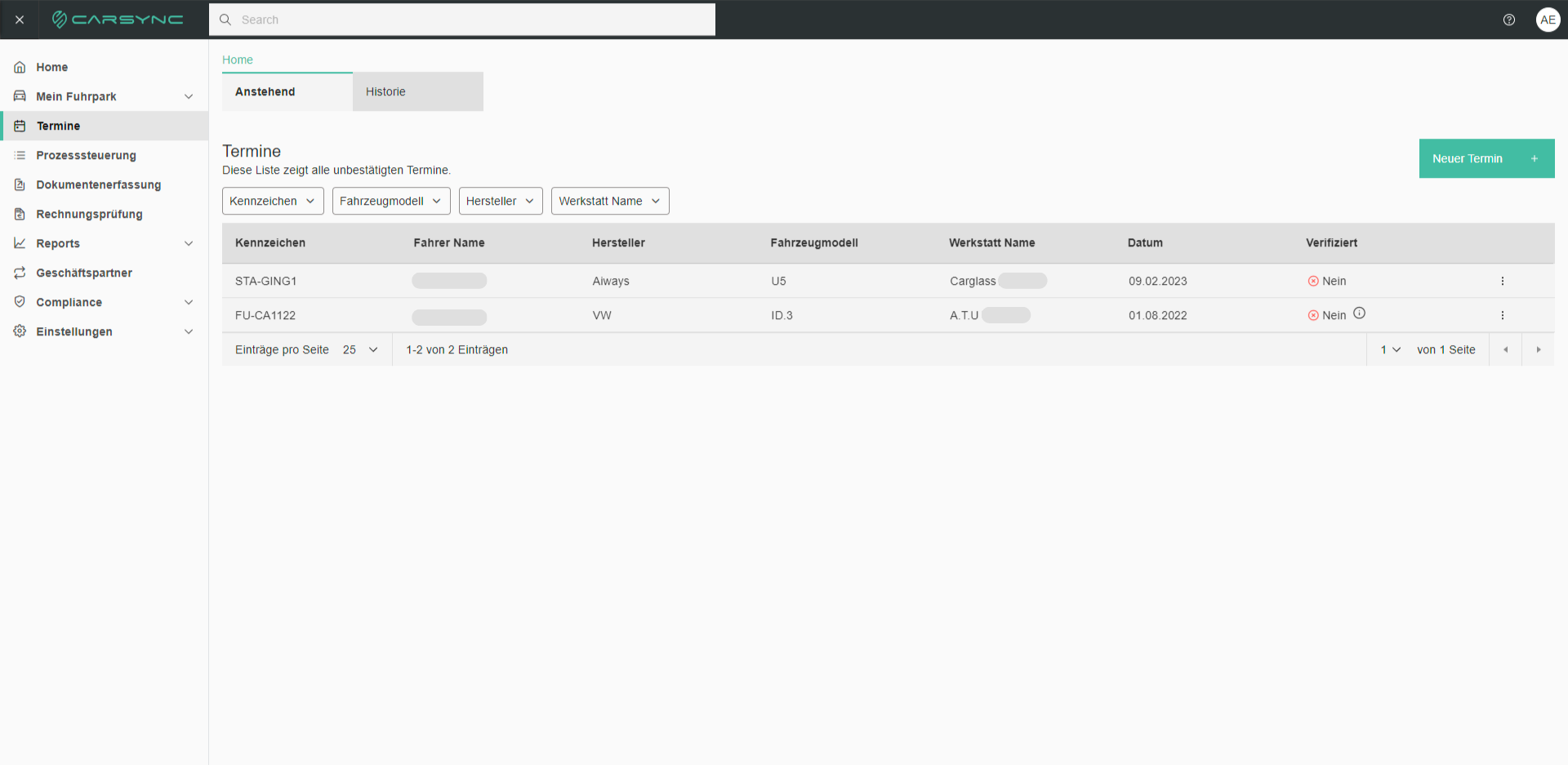
Task: Select the FU-CA1122 license plate cell
Action: [x=265, y=315]
